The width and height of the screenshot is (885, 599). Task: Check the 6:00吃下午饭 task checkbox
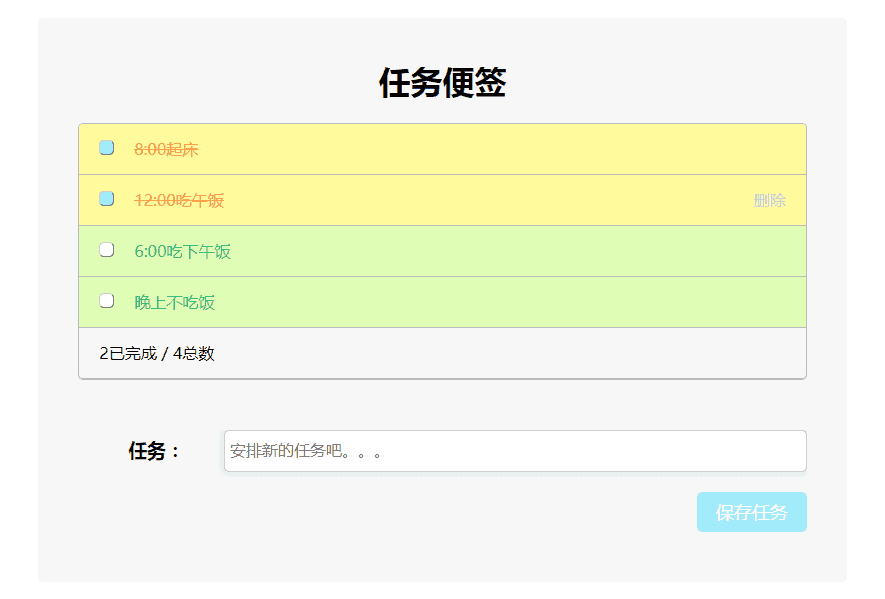tap(107, 250)
